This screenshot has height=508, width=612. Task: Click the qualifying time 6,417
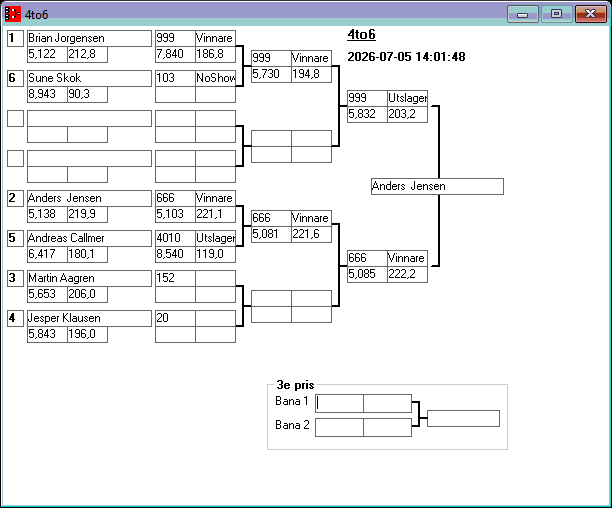(47, 254)
